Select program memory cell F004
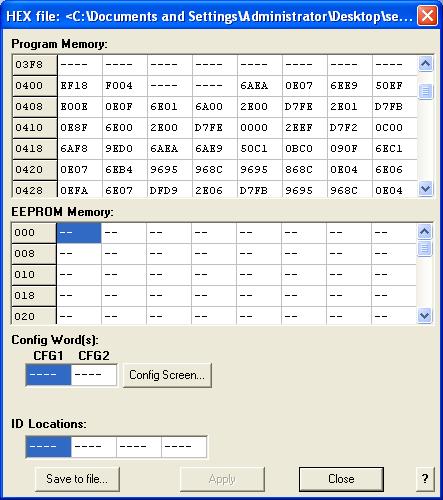 coord(125,86)
